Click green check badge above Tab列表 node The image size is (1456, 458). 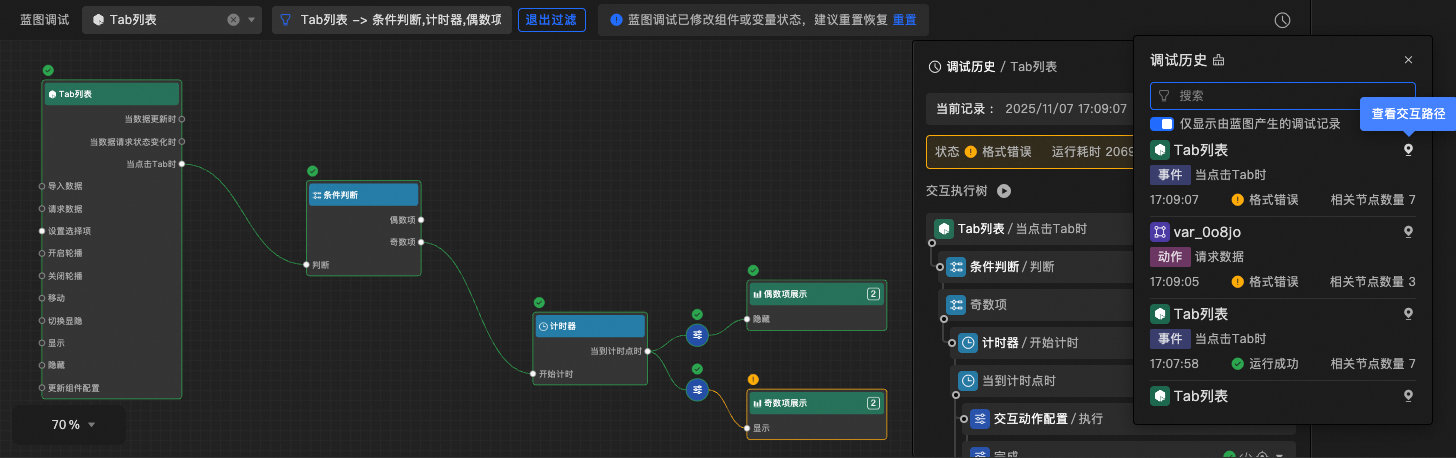pyautogui.click(x=48, y=70)
